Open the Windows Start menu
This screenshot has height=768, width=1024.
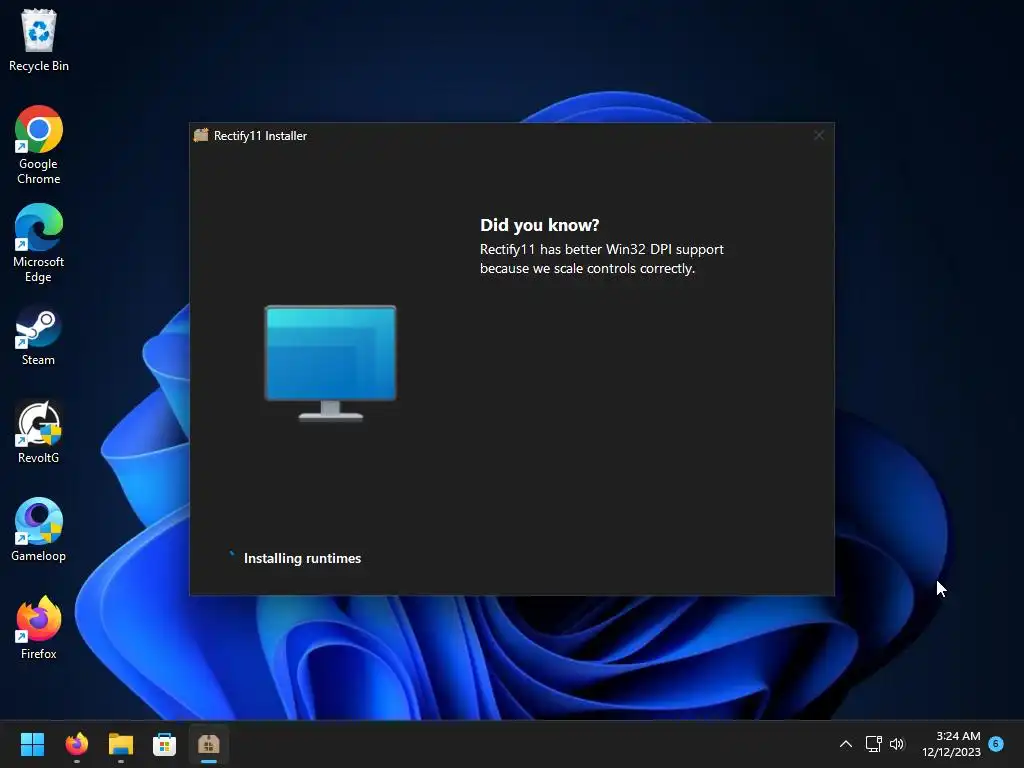point(32,744)
